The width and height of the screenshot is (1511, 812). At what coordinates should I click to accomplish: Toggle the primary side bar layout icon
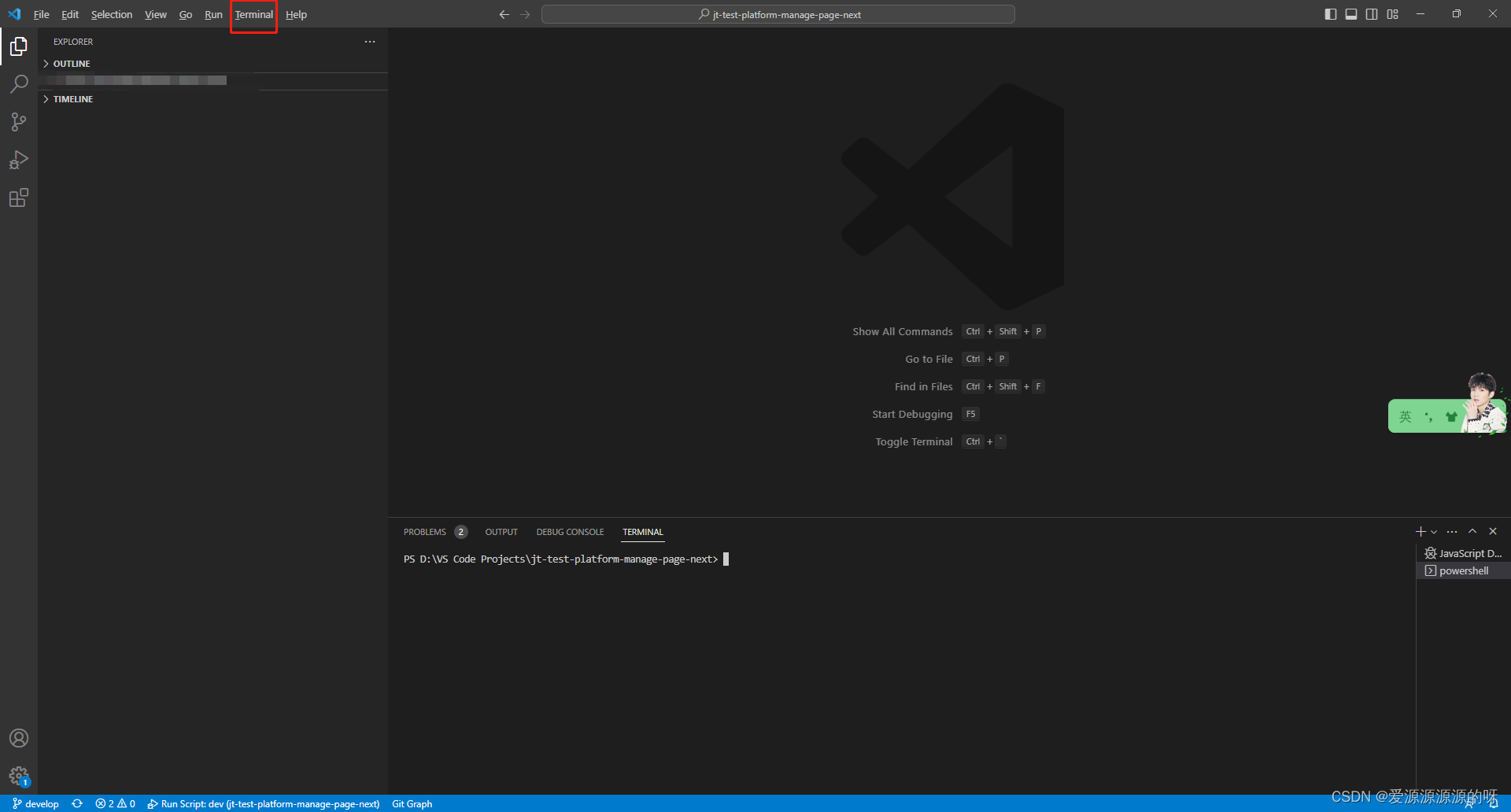click(x=1331, y=14)
